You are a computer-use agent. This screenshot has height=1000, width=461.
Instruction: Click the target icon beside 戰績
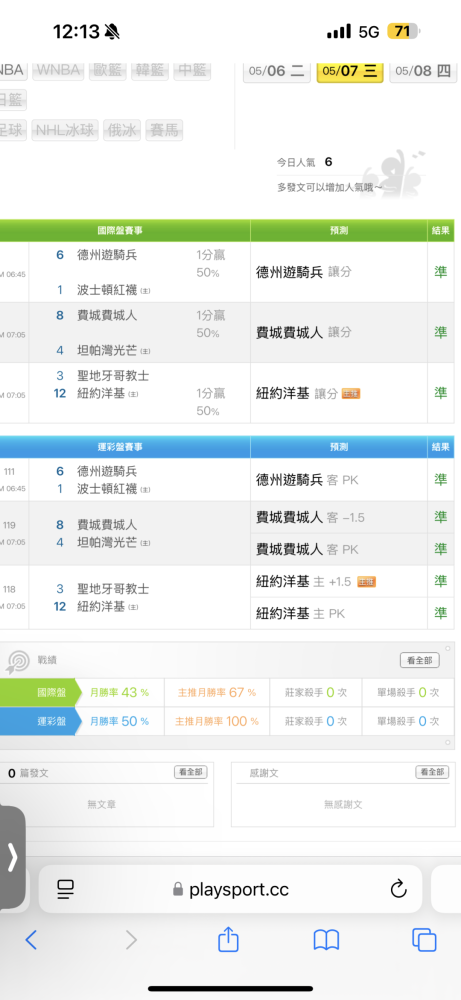tap(18, 661)
